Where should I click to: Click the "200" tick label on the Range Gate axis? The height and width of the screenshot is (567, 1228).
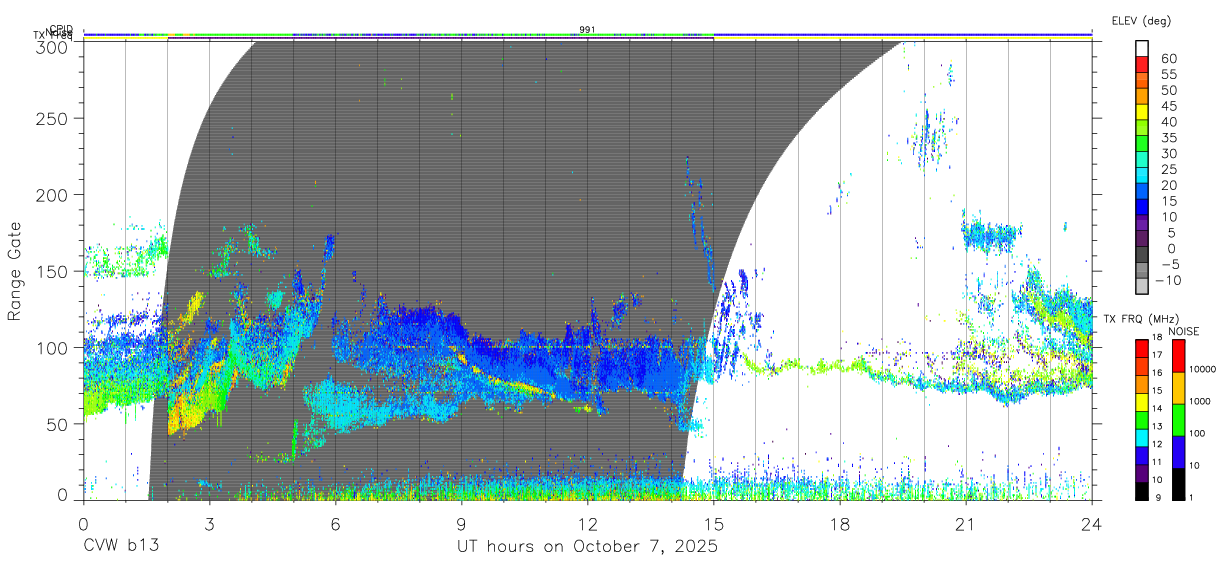click(52, 194)
